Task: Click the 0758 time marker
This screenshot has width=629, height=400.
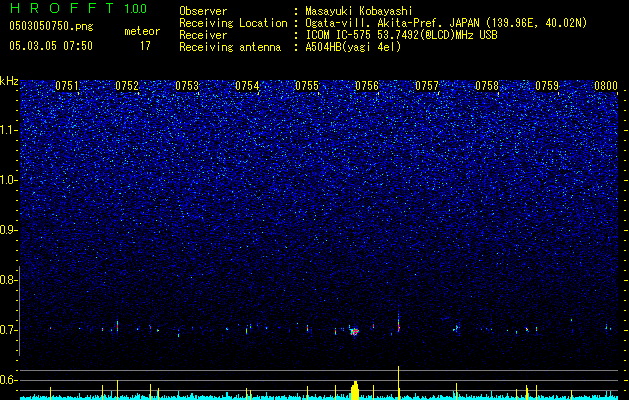Action: point(487,86)
